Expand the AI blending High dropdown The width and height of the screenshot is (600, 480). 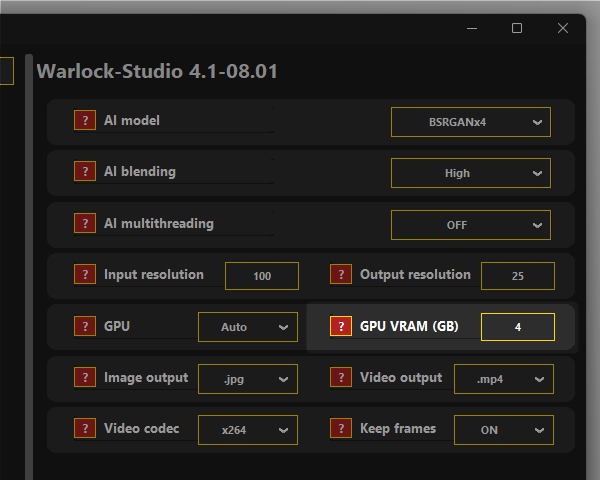click(471, 173)
